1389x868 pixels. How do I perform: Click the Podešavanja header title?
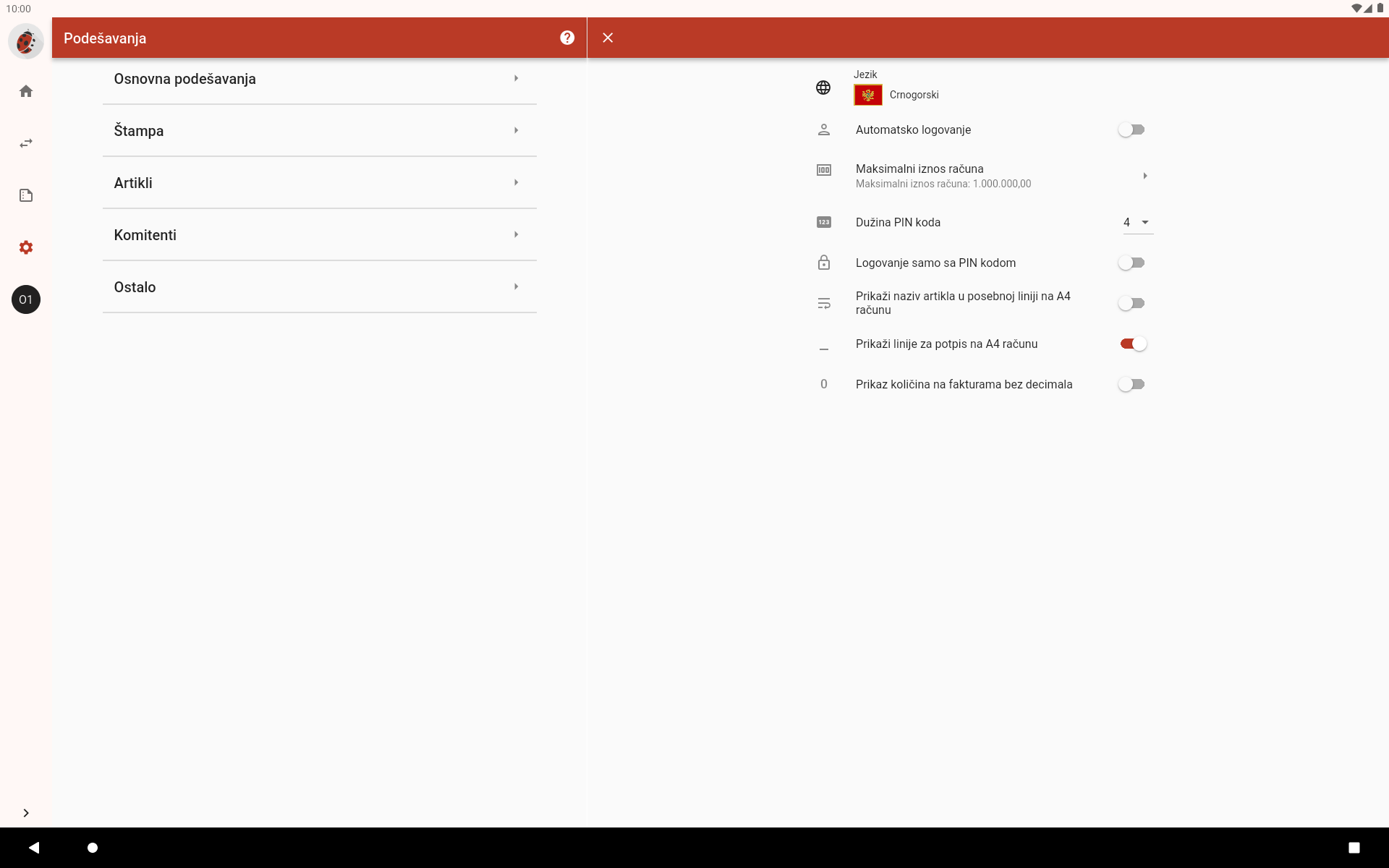coord(105,38)
